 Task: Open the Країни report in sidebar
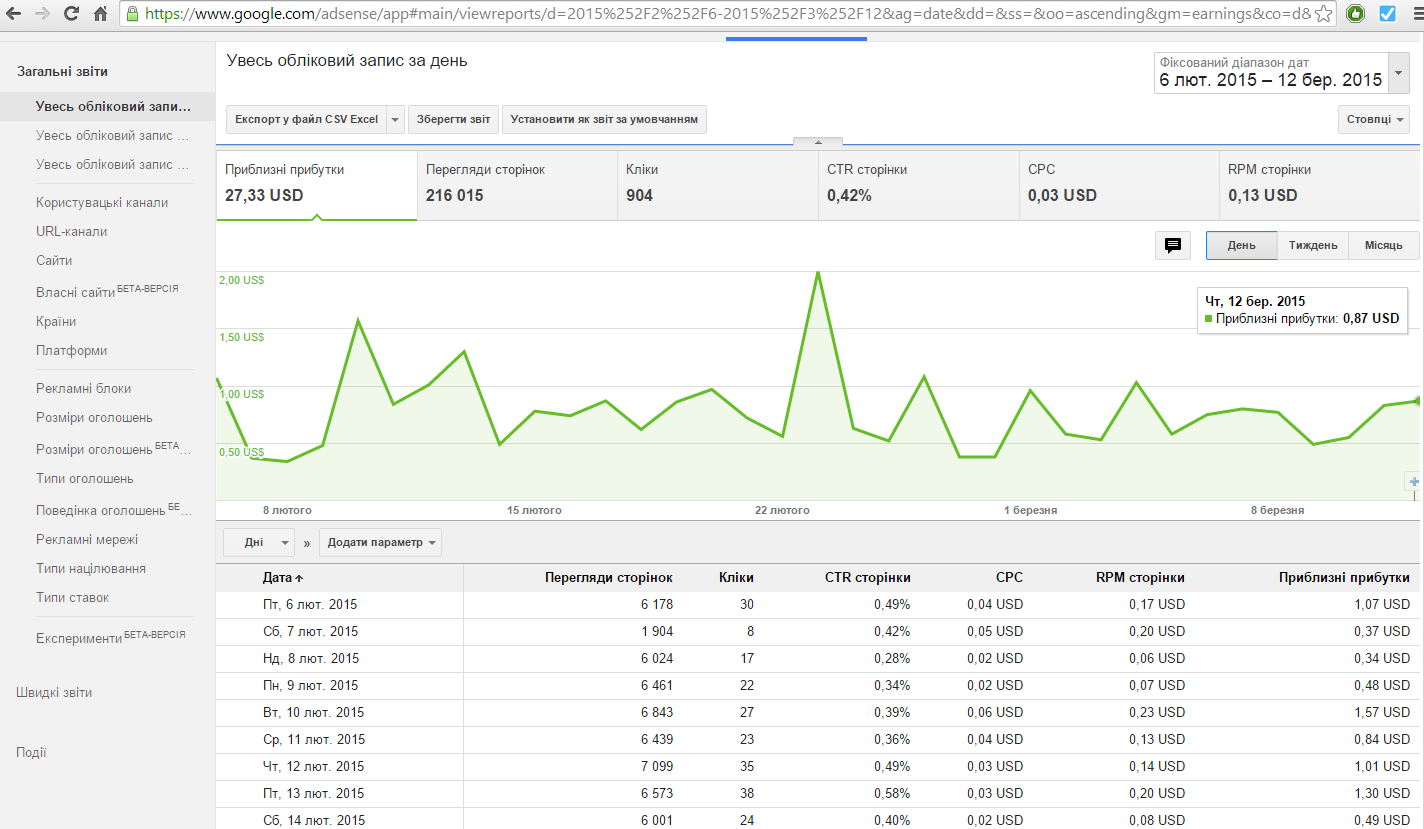tap(56, 321)
